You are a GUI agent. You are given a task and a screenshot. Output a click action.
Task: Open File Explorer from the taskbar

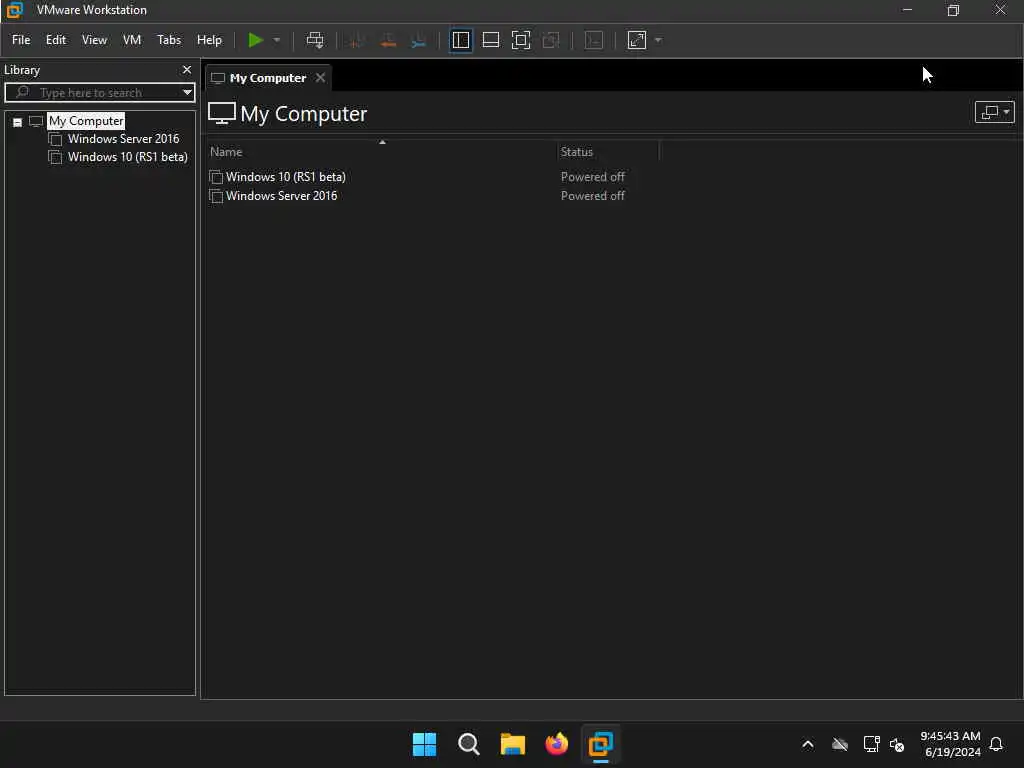click(x=513, y=744)
